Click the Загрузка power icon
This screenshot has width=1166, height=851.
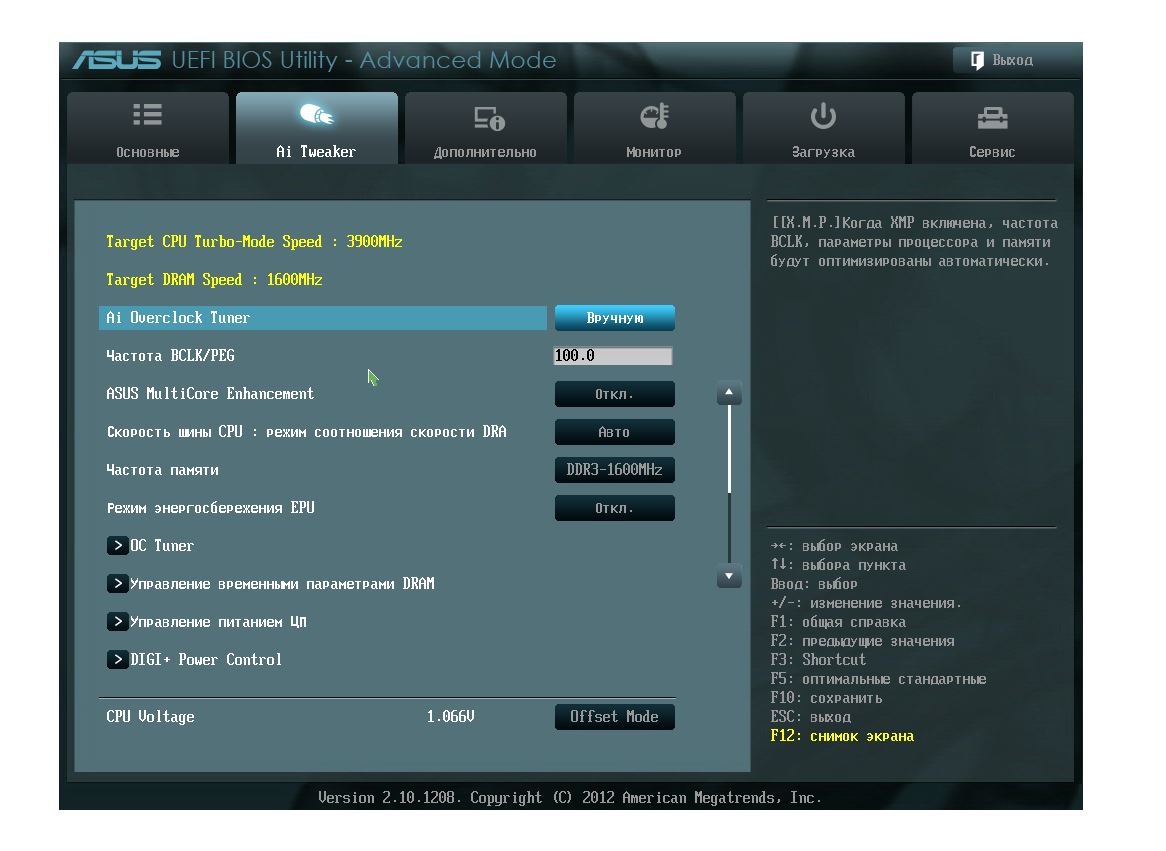823,116
